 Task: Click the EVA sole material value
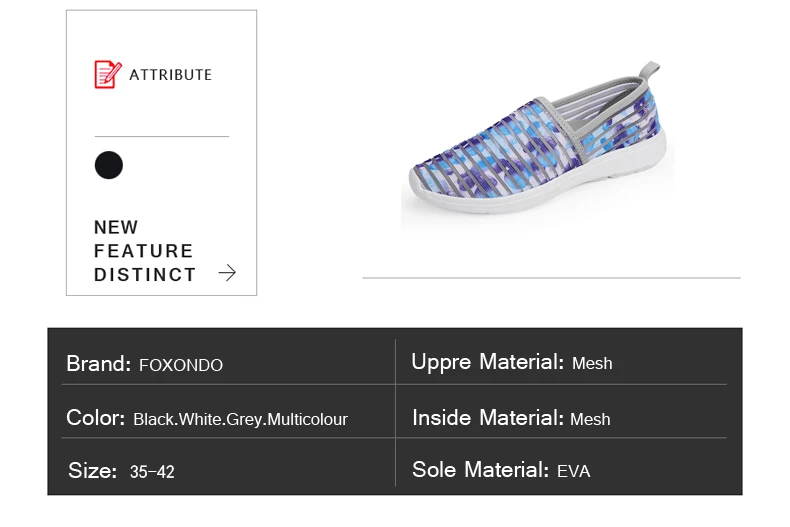[573, 472]
